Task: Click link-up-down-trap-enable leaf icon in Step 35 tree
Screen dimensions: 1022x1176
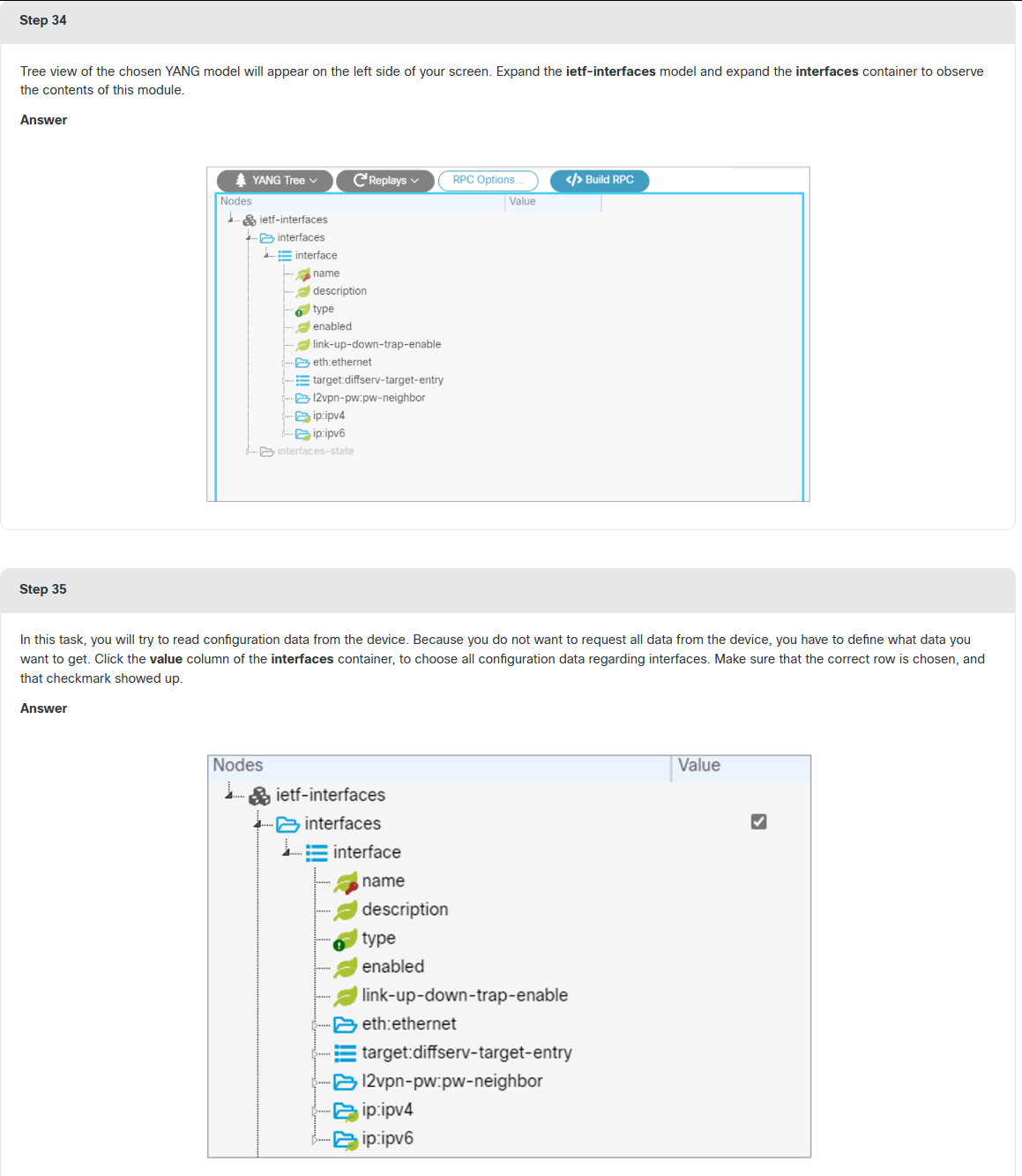Action: tap(346, 996)
